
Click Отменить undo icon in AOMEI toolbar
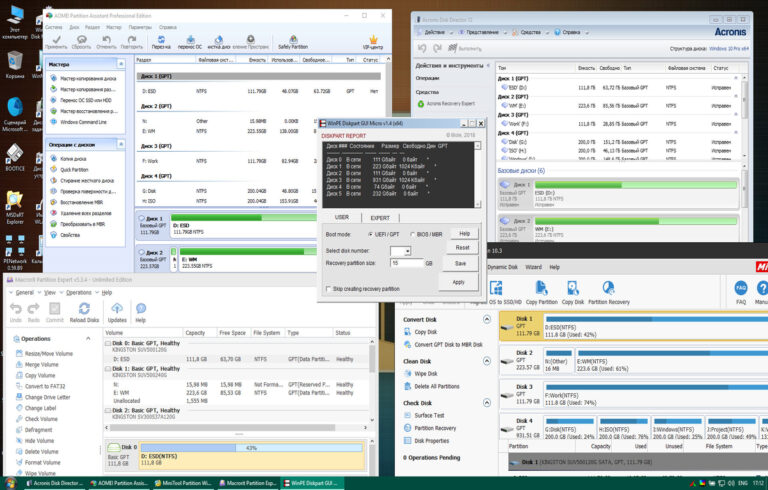[x=106, y=39]
